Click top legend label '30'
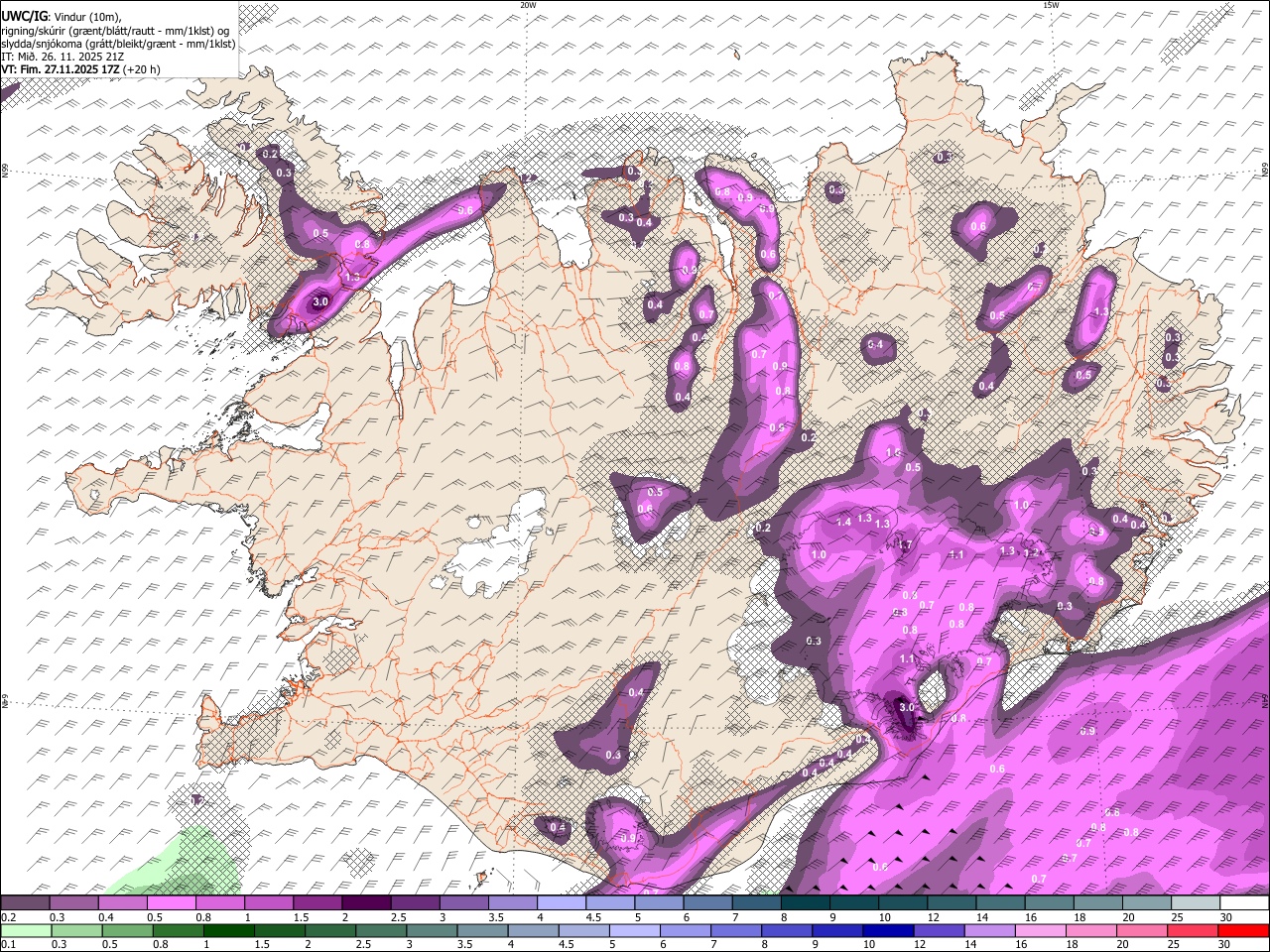 pos(1226,917)
